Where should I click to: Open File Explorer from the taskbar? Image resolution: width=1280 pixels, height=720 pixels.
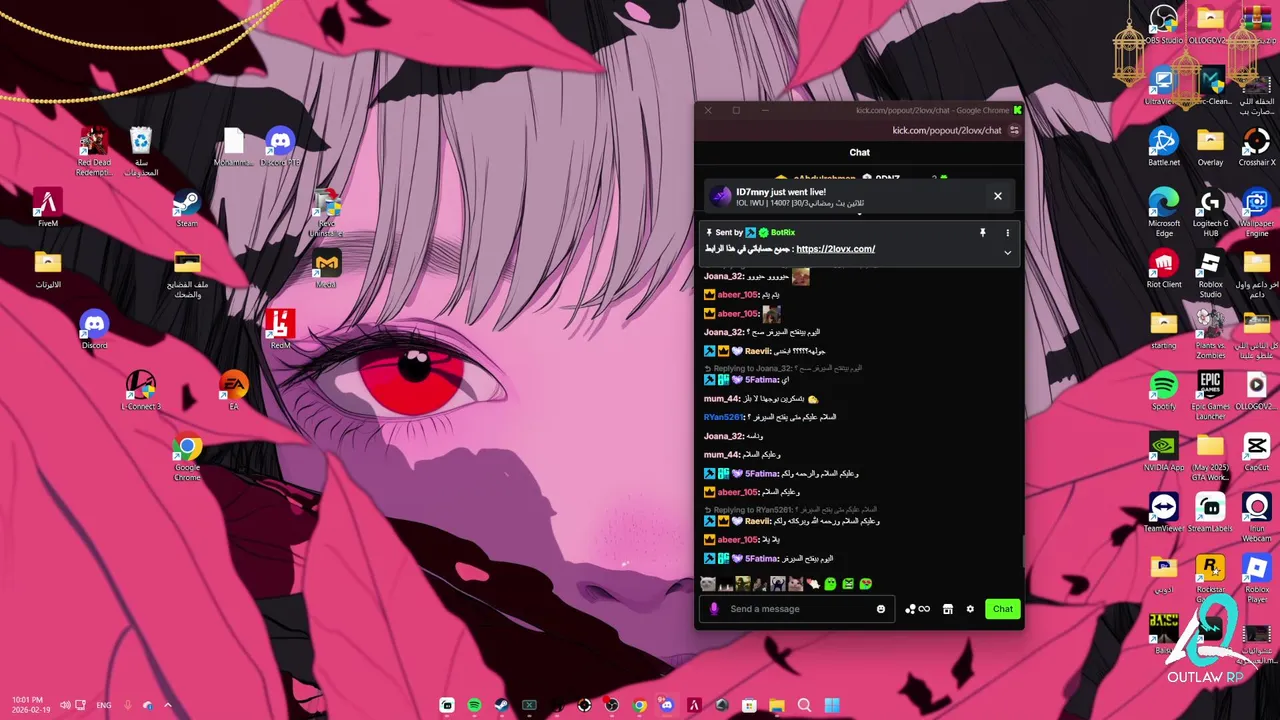click(x=777, y=705)
